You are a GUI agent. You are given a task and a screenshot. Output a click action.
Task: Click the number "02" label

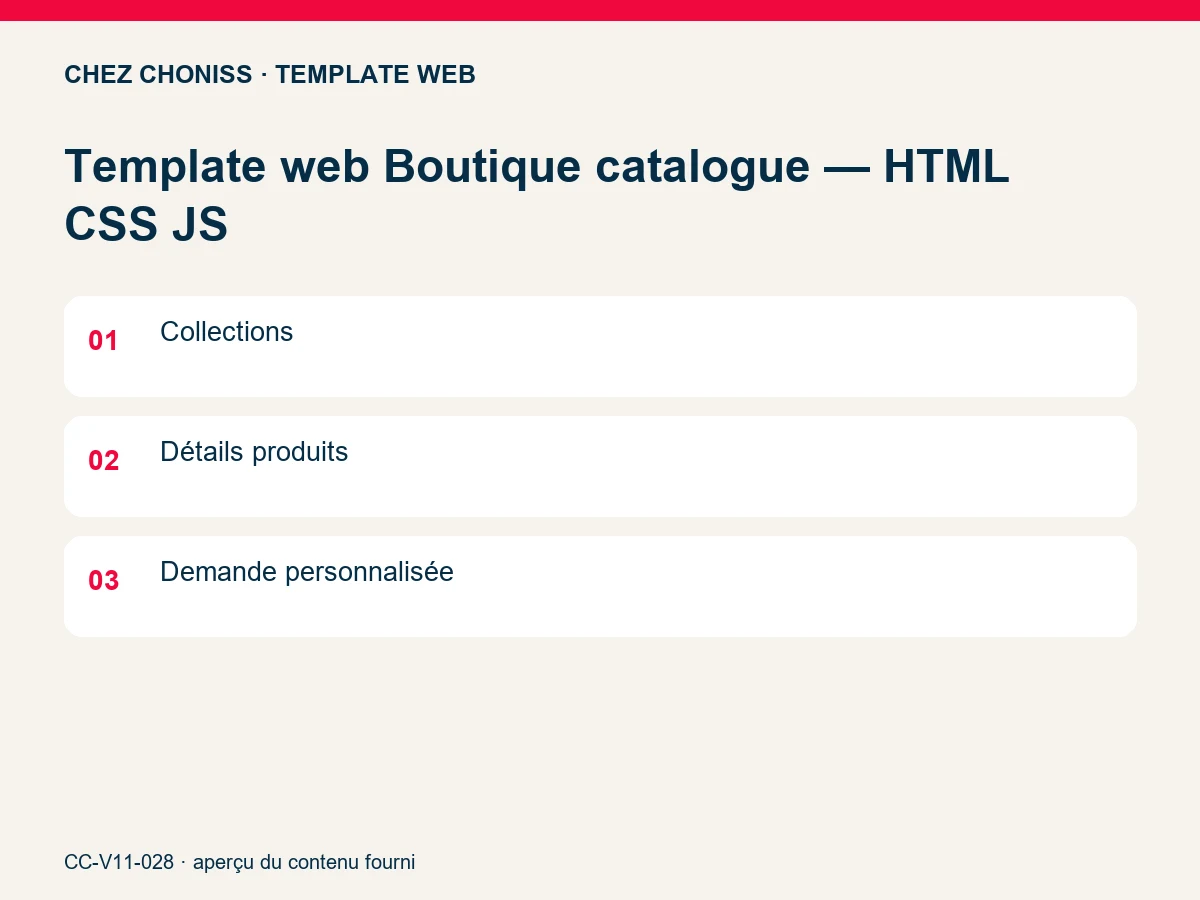coord(104,461)
